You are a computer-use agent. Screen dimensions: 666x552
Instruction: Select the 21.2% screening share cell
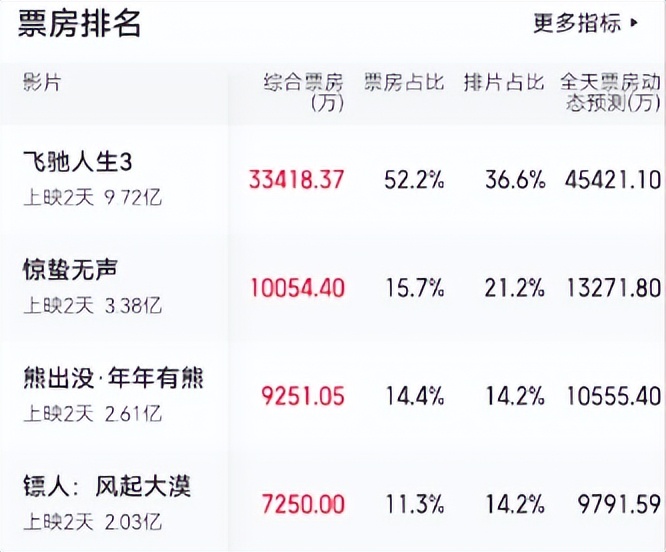[517, 289]
